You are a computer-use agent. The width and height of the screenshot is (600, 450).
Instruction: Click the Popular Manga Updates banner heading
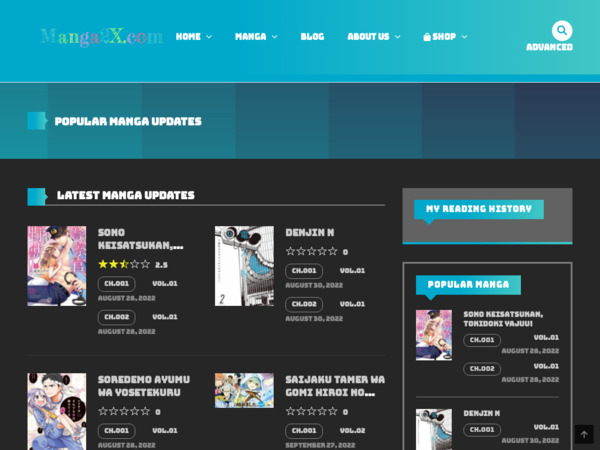point(128,122)
